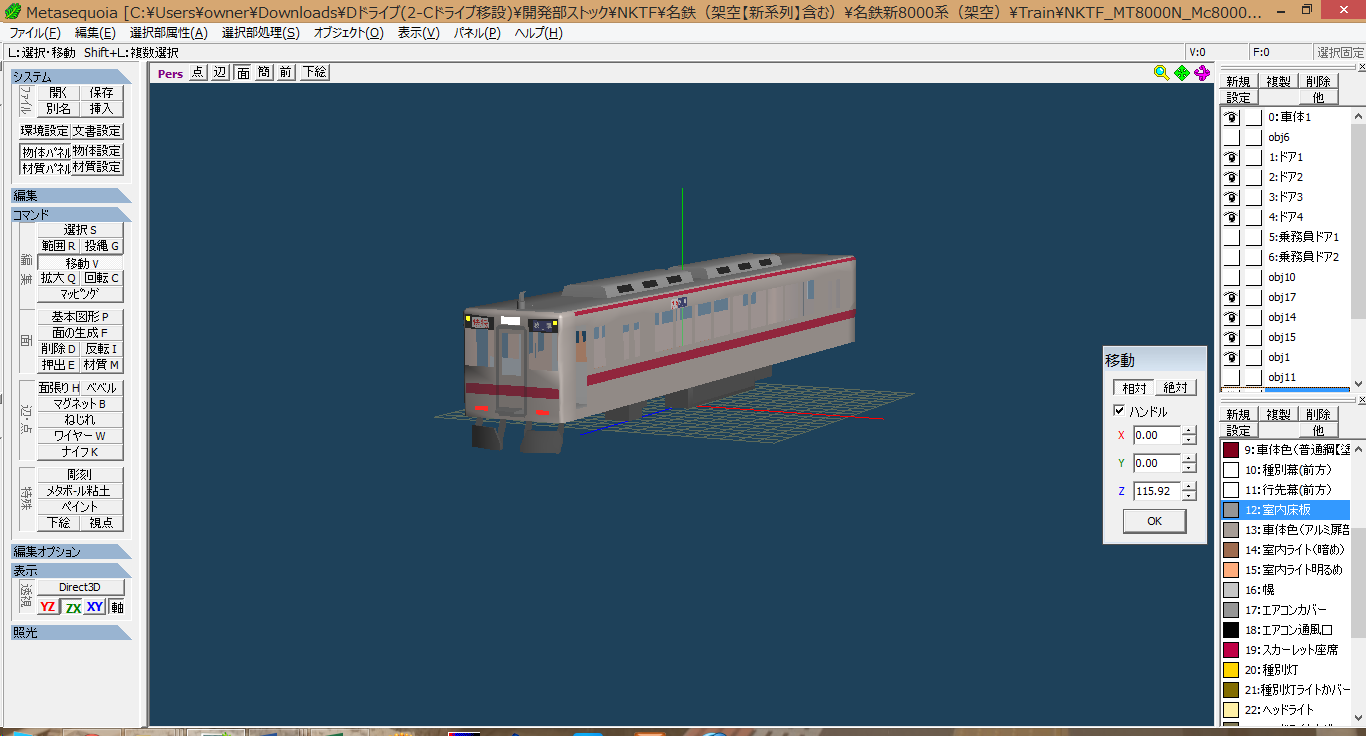Open the 編集(E) menu
The image size is (1366, 736).
tap(95, 32)
